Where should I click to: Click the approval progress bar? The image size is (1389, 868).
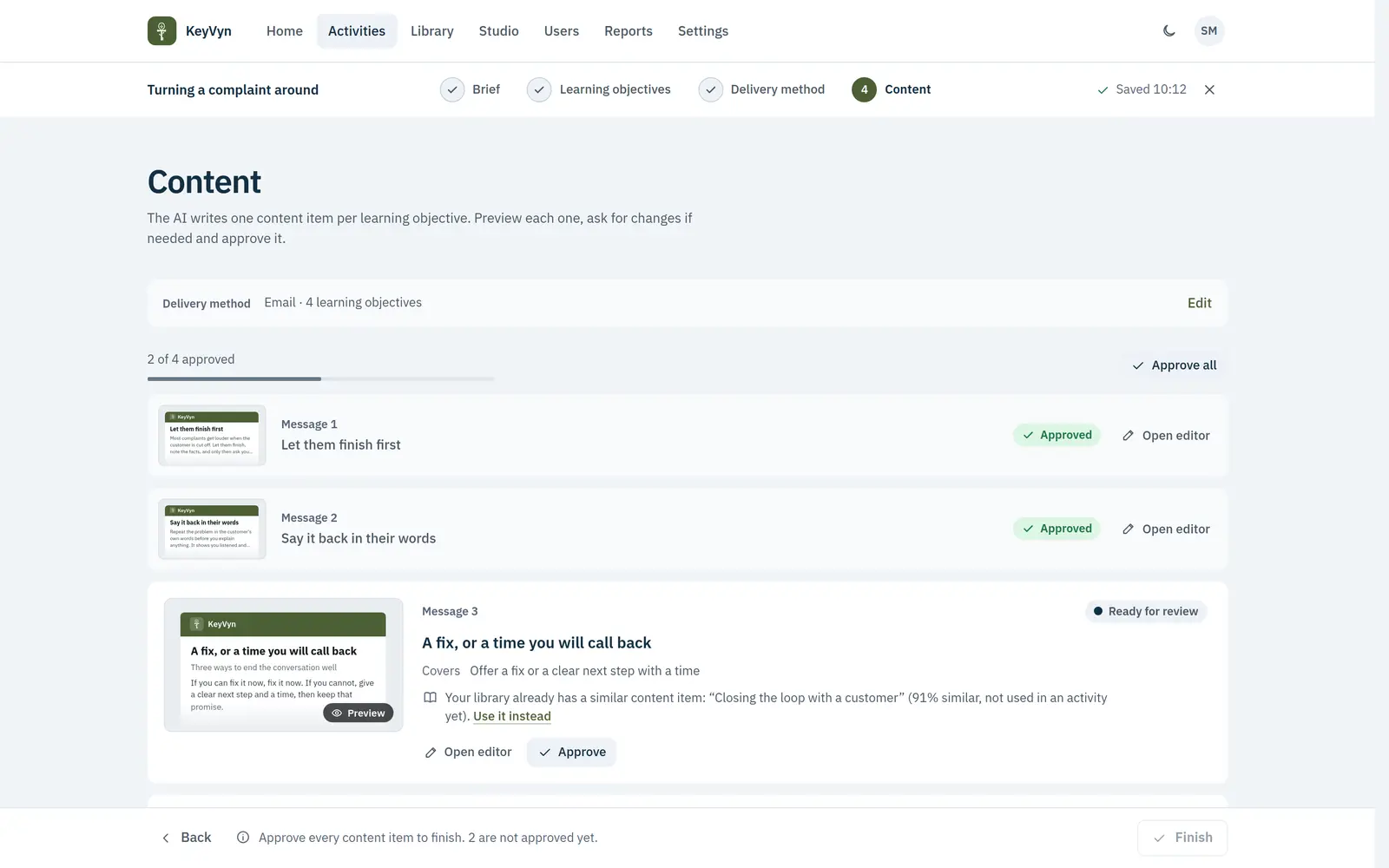[321, 379]
